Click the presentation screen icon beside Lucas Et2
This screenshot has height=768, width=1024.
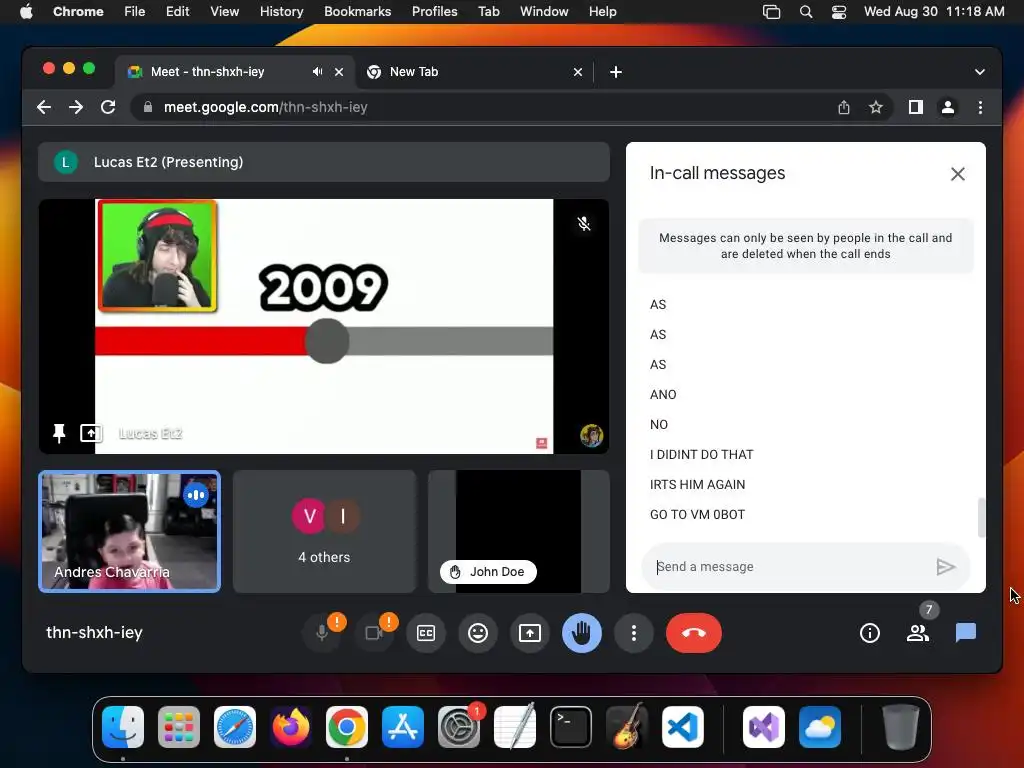point(91,432)
